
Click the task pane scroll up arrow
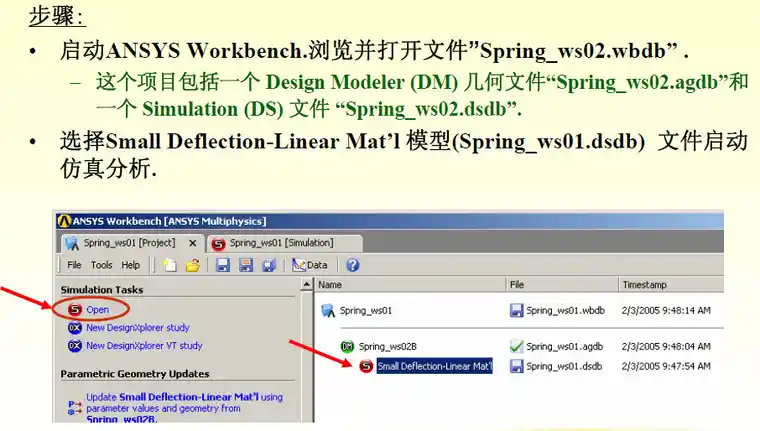pyautogui.click(x=307, y=284)
